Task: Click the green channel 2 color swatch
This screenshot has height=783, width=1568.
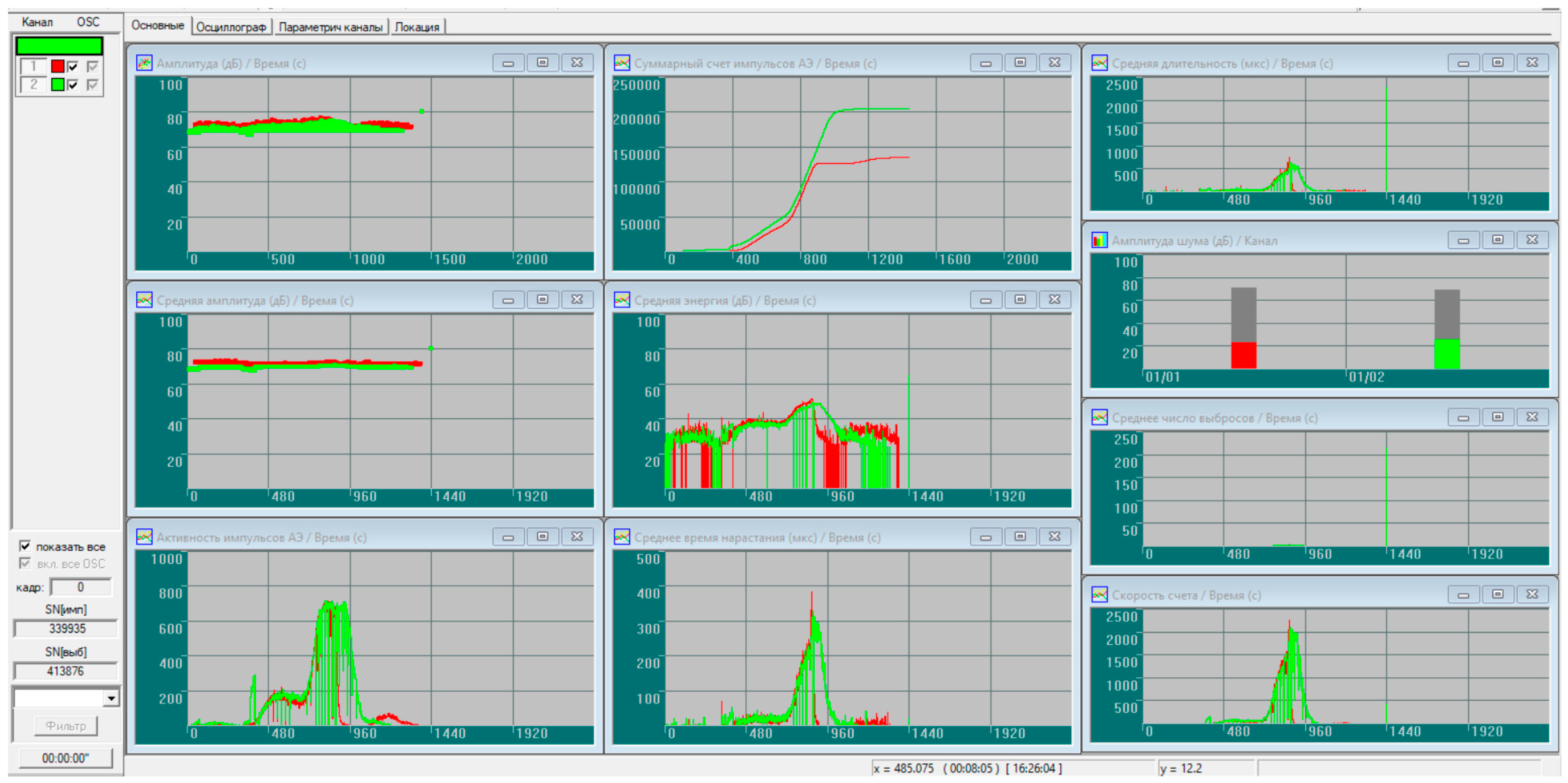Action: click(x=58, y=85)
